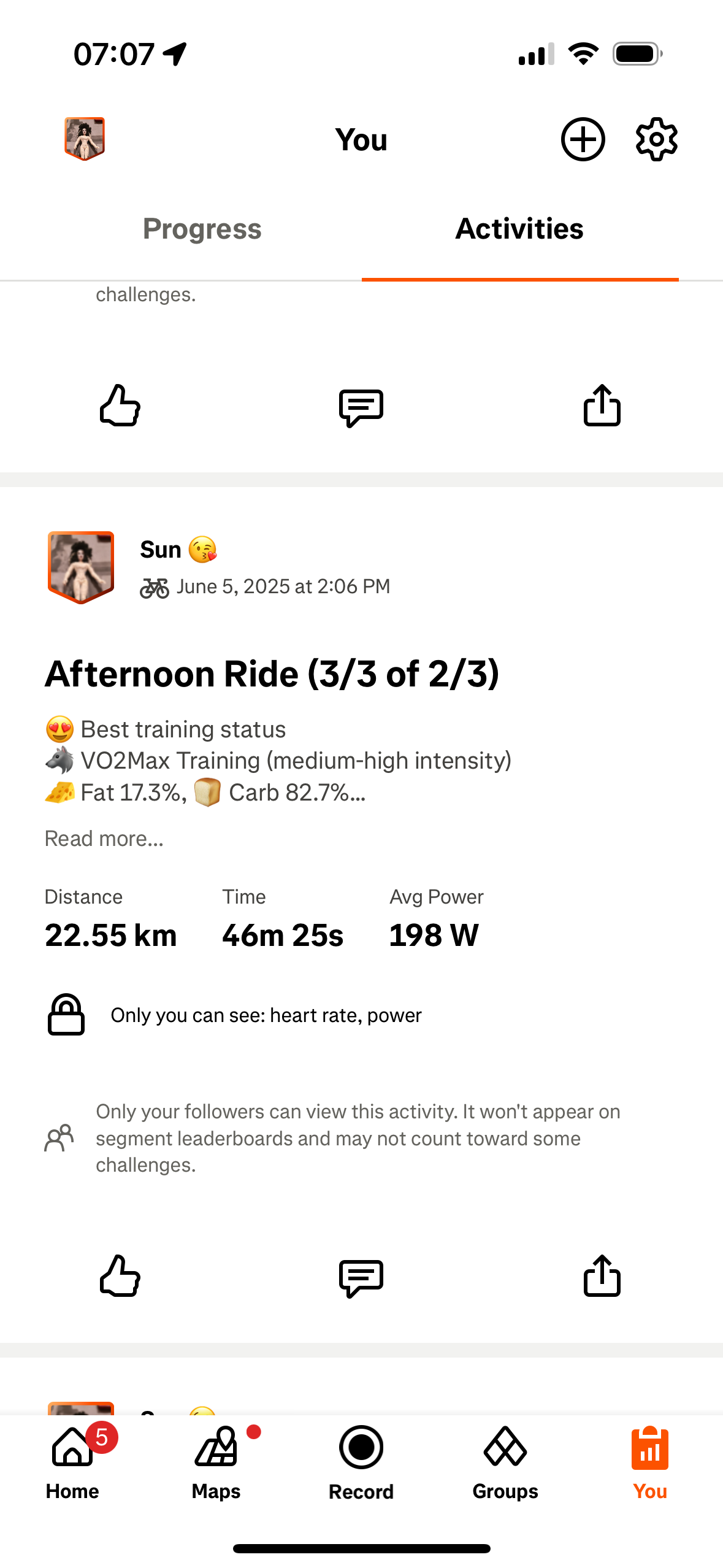Tap the plus icon to add activity

[x=583, y=139]
